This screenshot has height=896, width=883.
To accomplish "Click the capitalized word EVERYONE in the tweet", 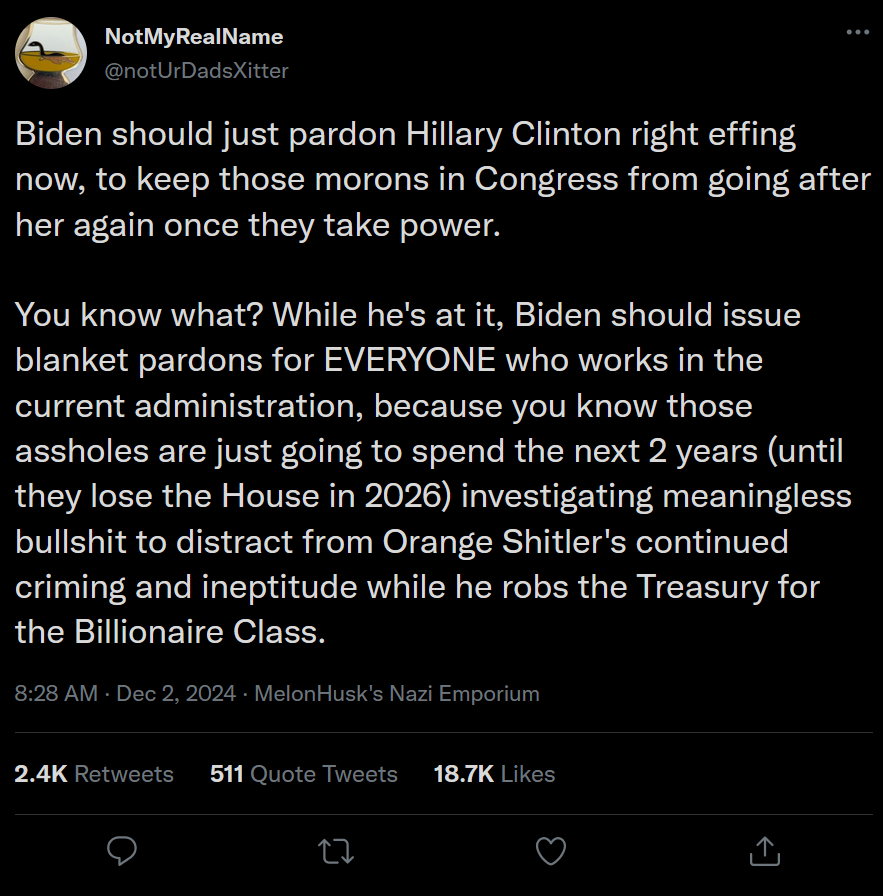I will pos(410,361).
